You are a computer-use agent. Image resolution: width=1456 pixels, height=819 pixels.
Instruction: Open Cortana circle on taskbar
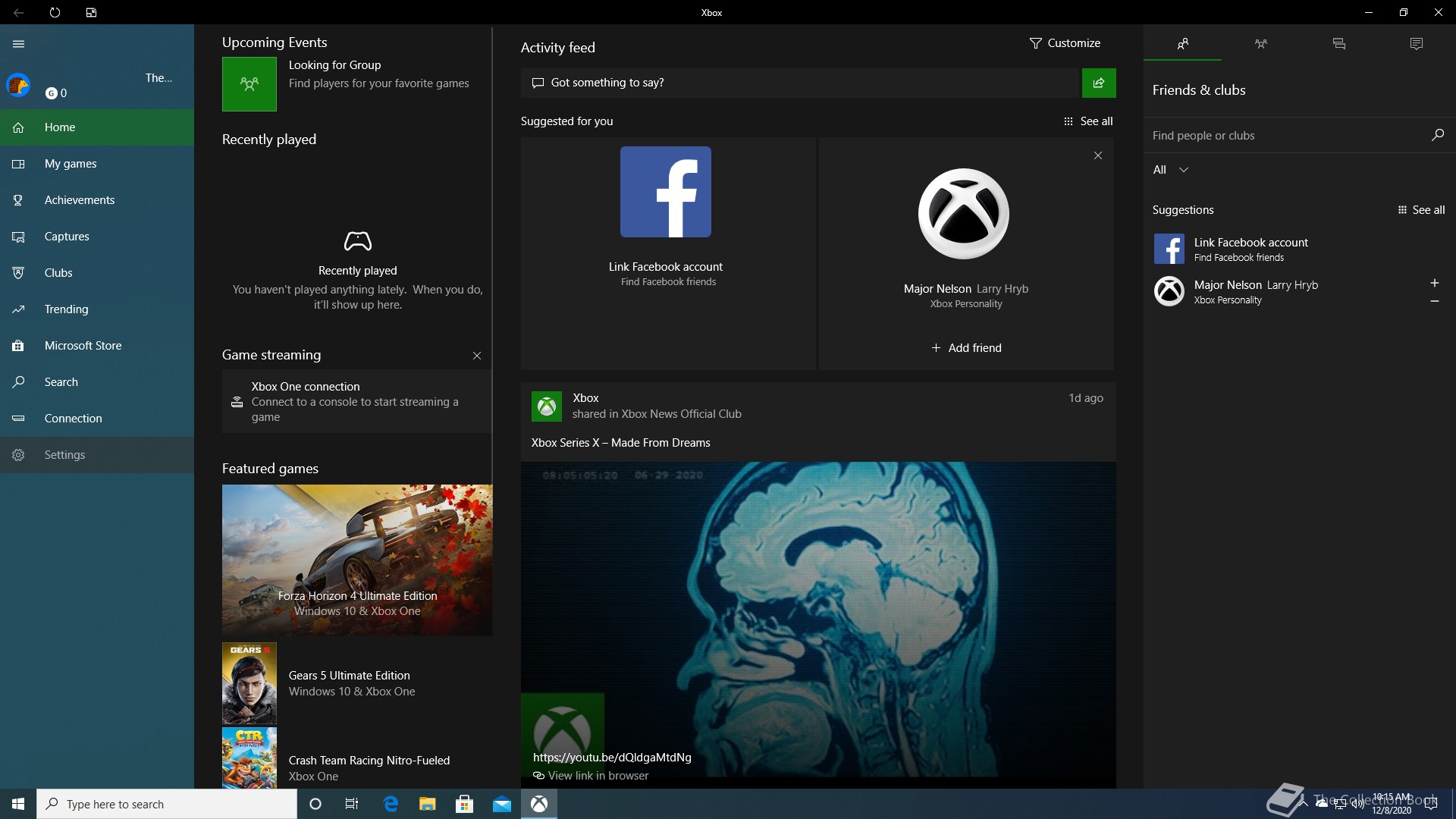(x=315, y=804)
